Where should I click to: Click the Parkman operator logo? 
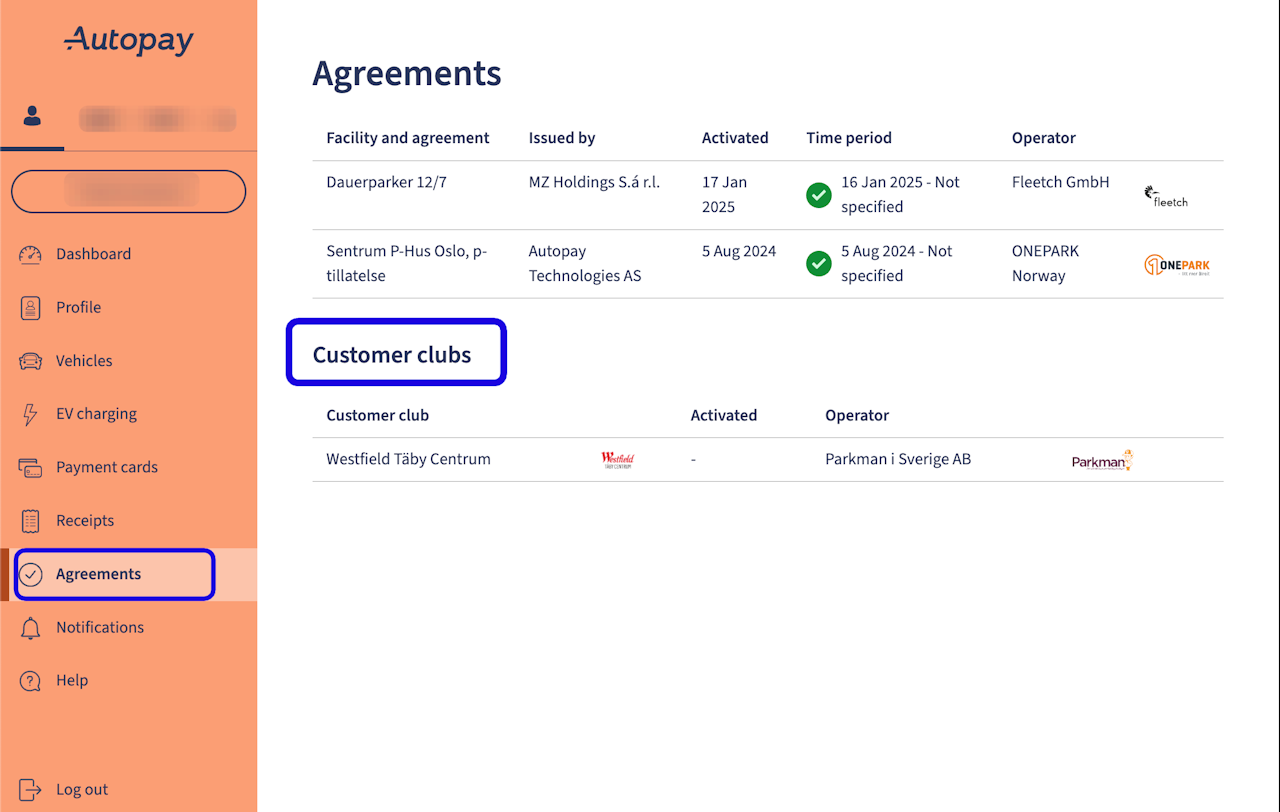(x=1101, y=461)
